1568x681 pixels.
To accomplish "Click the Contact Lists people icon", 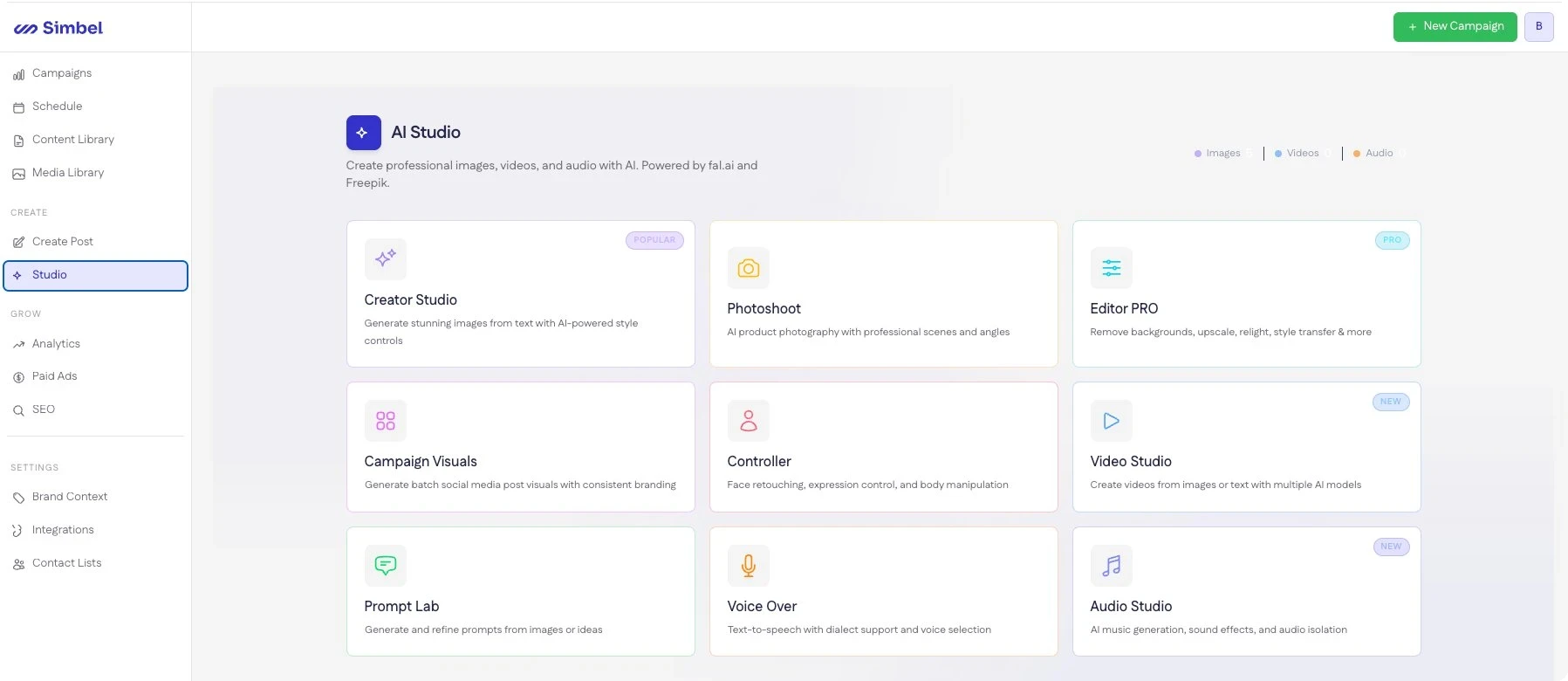I will (x=18, y=564).
